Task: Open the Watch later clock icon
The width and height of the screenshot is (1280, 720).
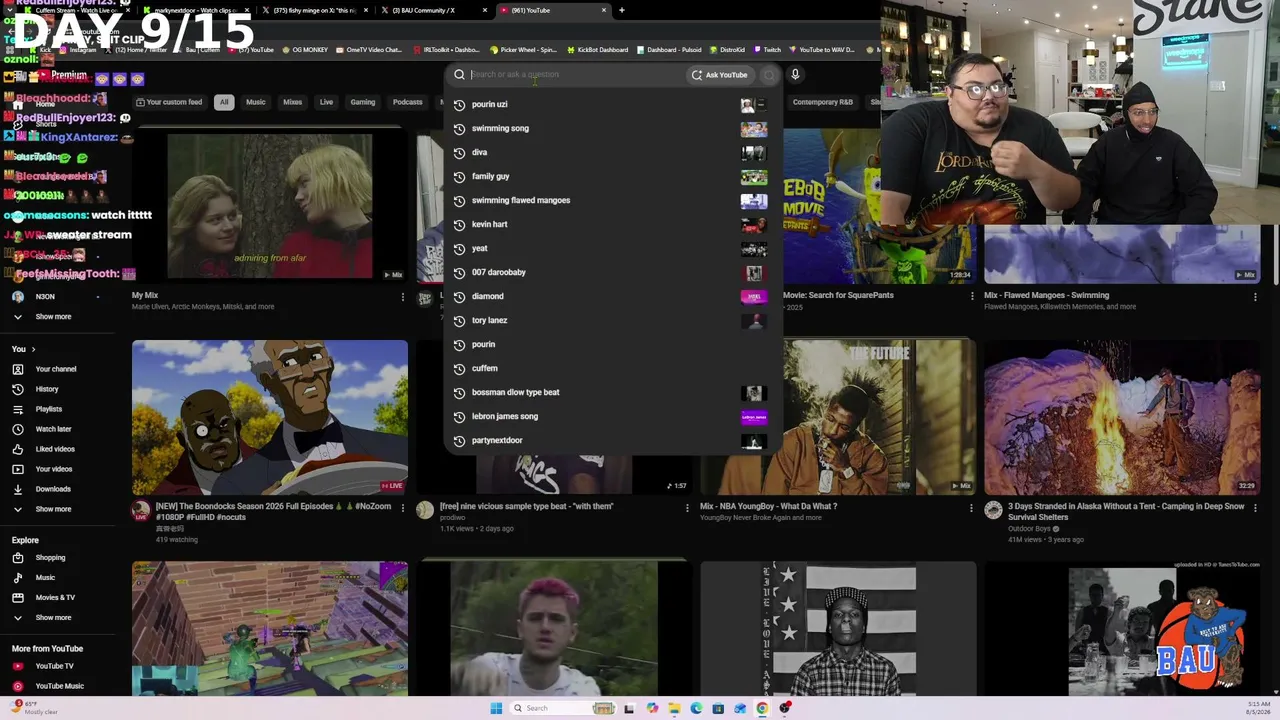Action: point(18,429)
